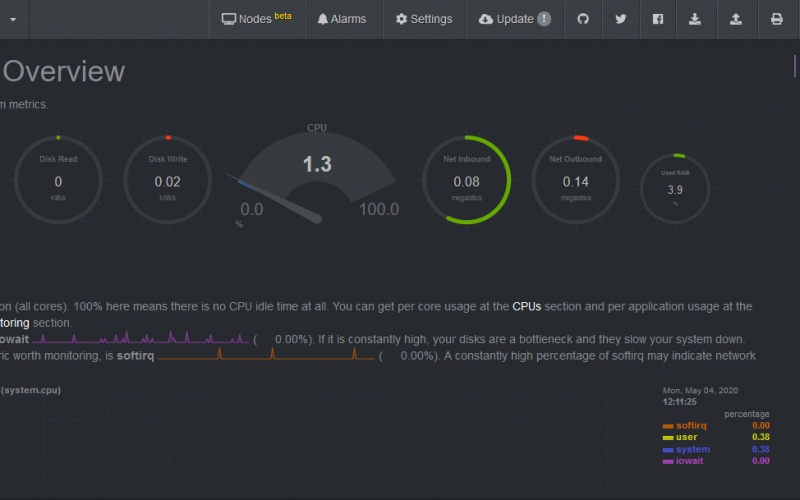Viewport: 800px width, 500px height.
Task: Follow the CPUs section link
Action: pyautogui.click(x=526, y=306)
